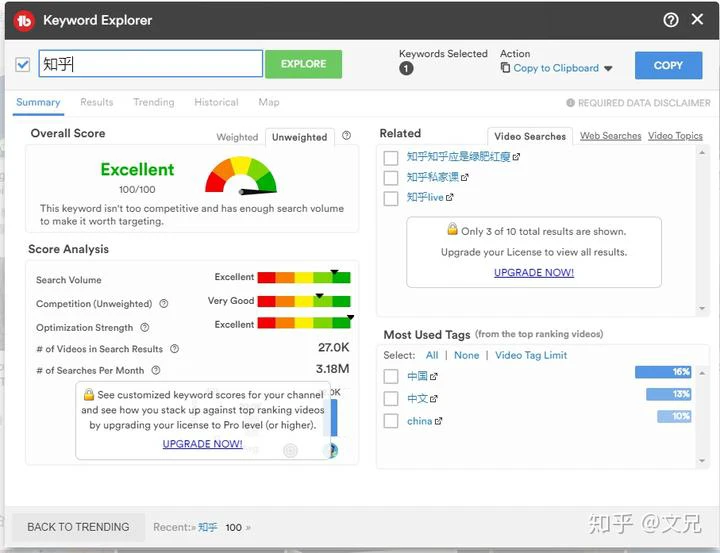Image resolution: width=720 pixels, height=553 pixels.
Task: Click the Related list scroll down arrow
Action: tap(702, 309)
